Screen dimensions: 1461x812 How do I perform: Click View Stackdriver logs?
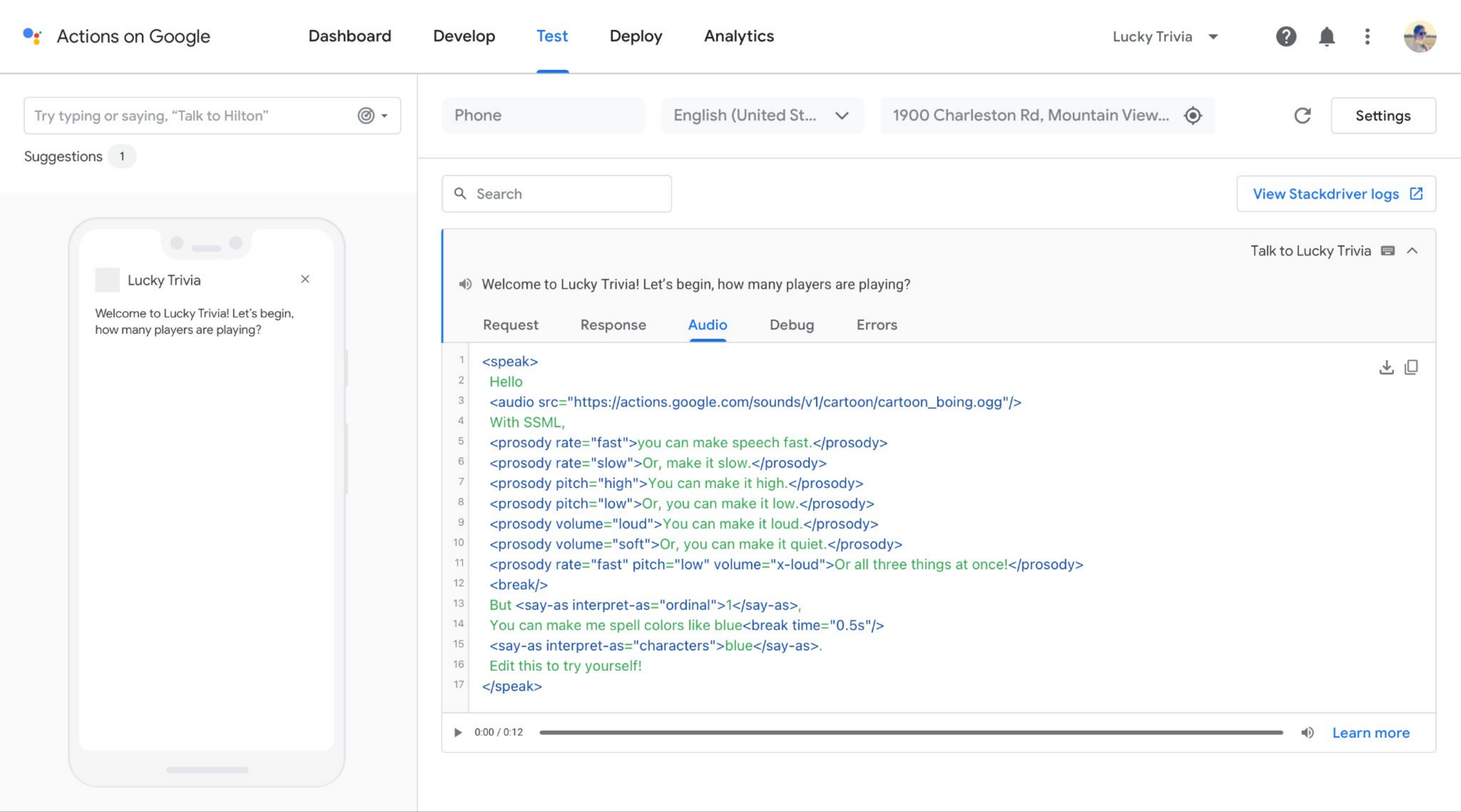[1336, 193]
